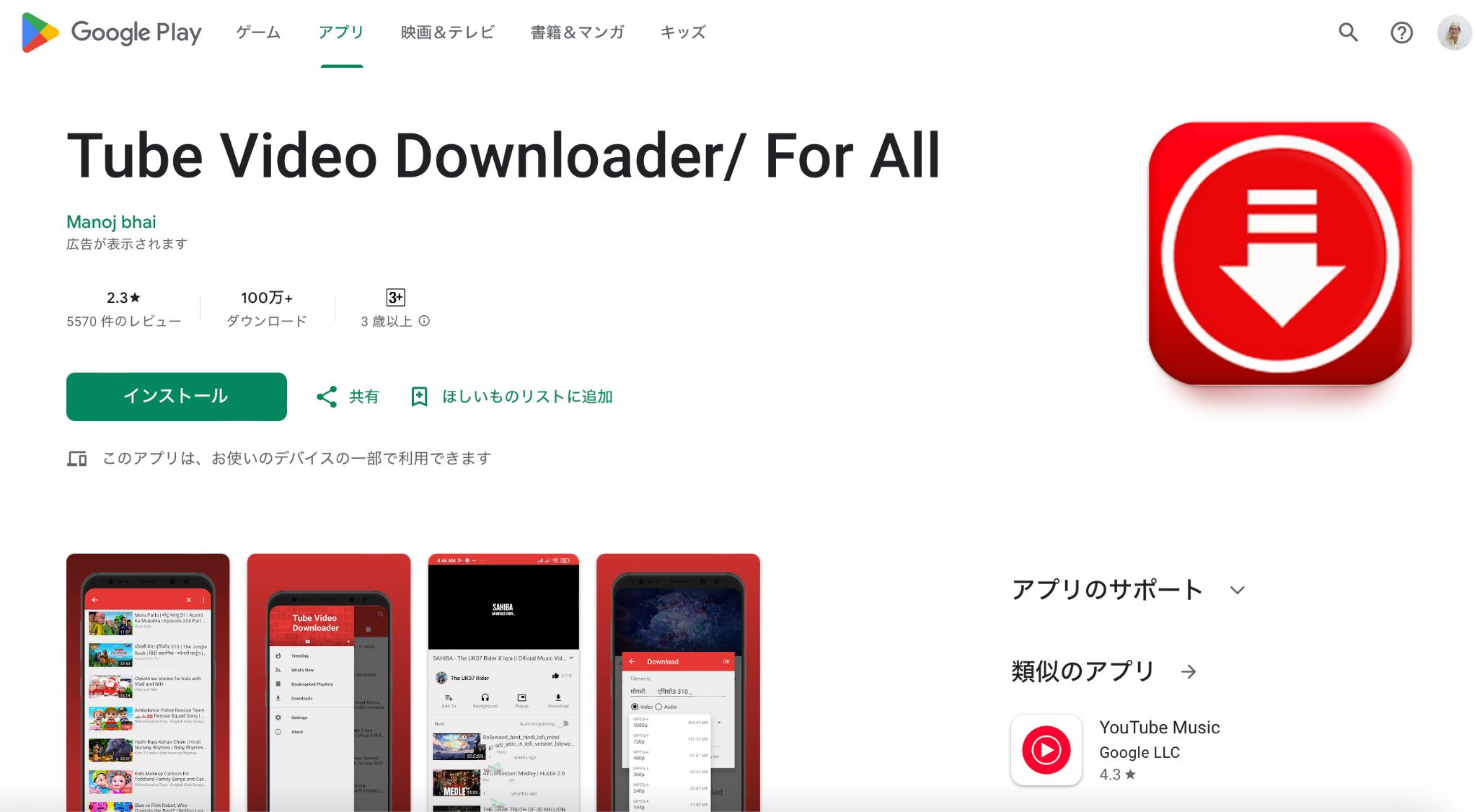Click the Manoj bhai developer name link
Screen dimensions: 1477x812
coord(110,220)
